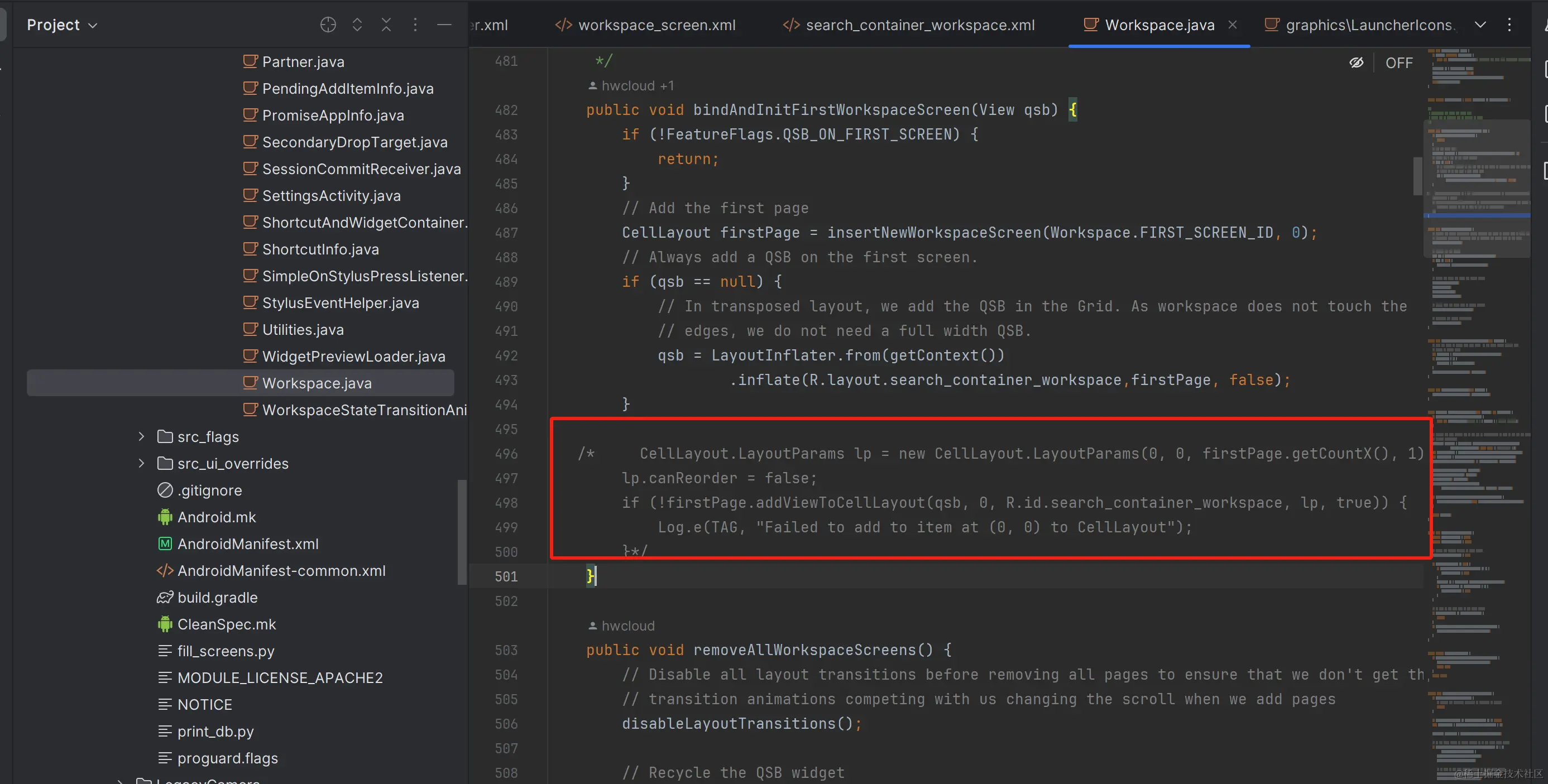Select Workspace.java in project tree
The width and height of the screenshot is (1548, 784).
pyautogui.click(x=241, y=383)
